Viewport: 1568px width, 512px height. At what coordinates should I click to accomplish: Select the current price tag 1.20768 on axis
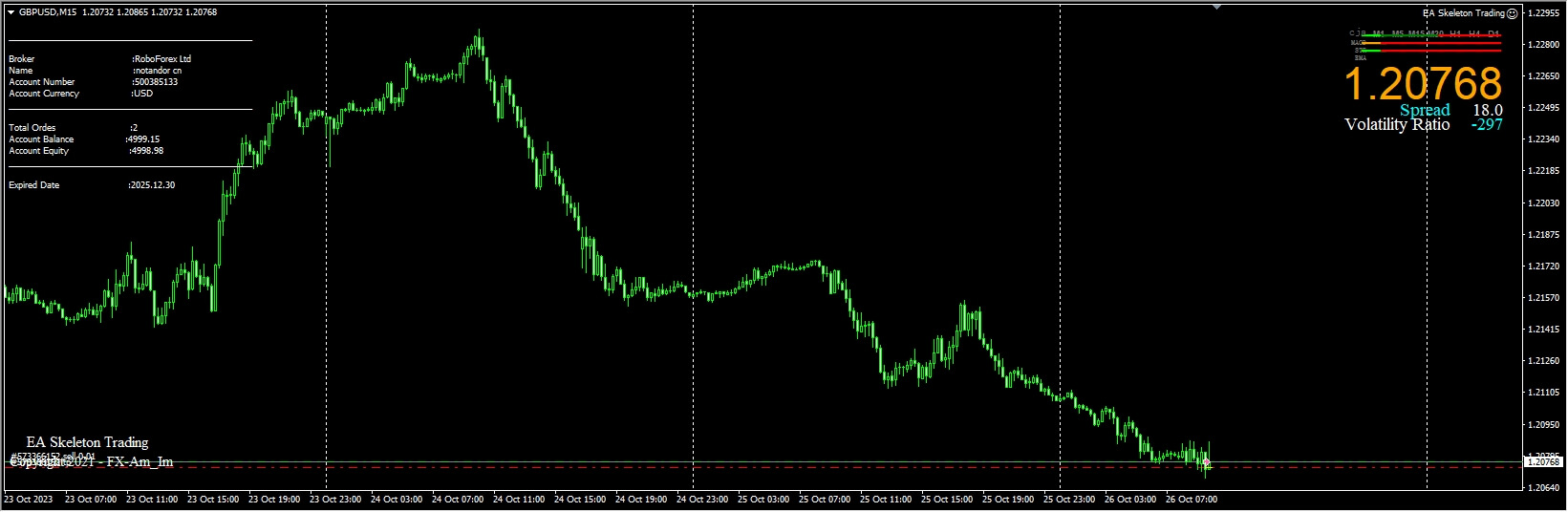1543,462
